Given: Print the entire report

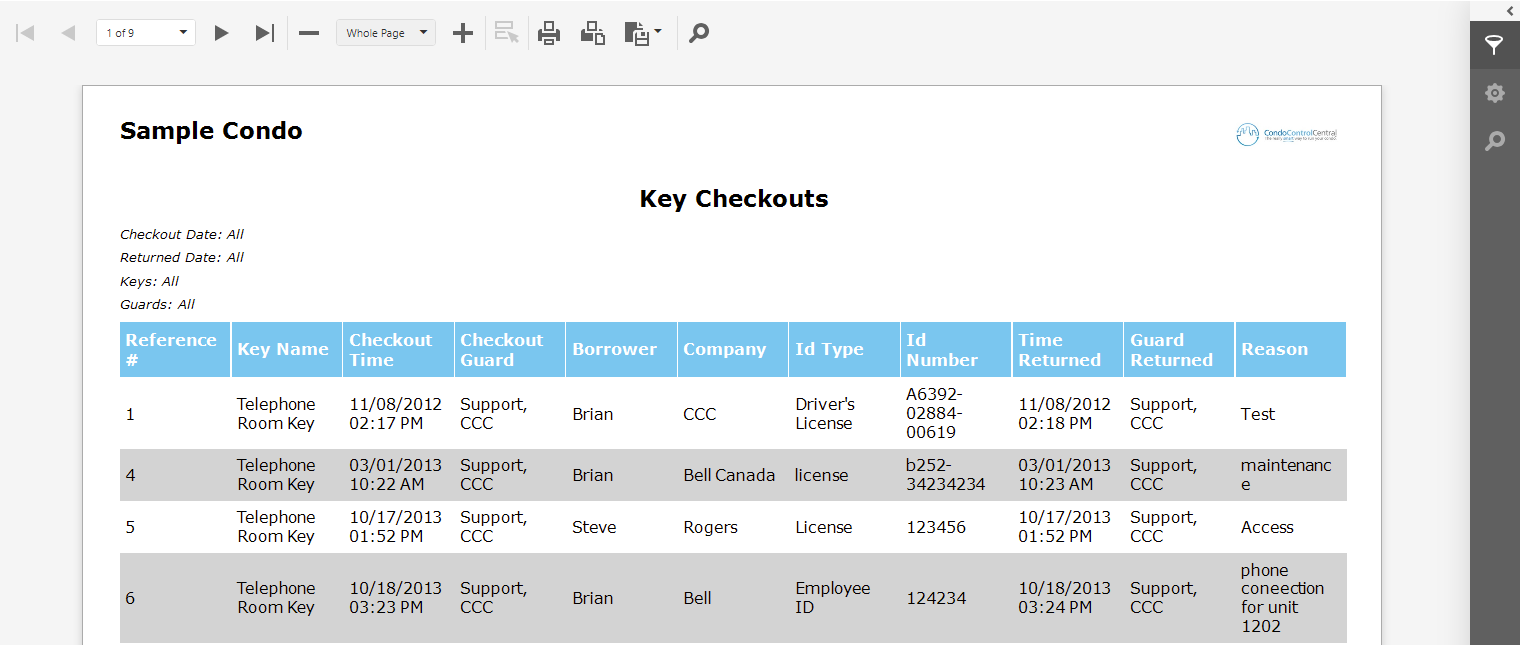Looking at the screenshot, I should (548, 32).
